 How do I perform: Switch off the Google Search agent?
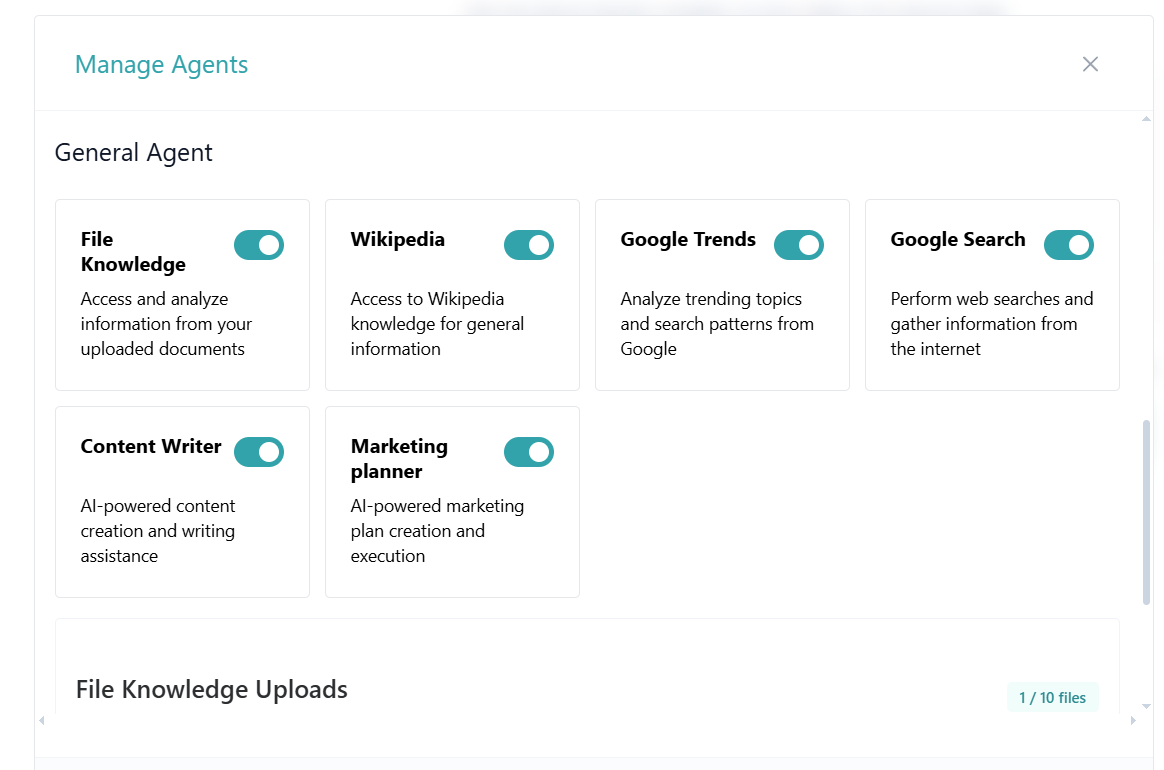[1069, 245]
